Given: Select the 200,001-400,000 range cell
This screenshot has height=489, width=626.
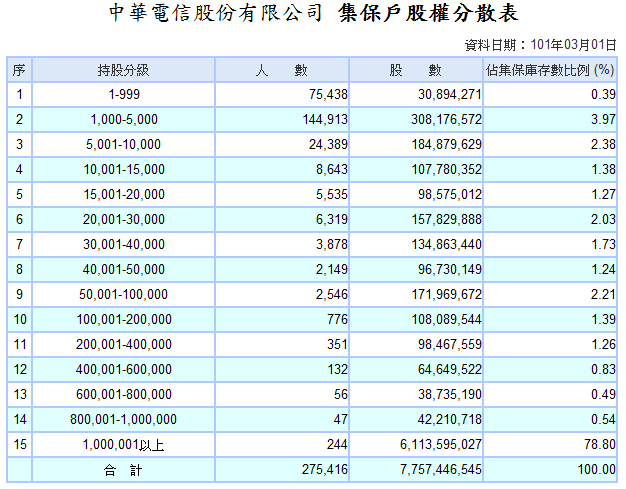Looking at the screenshot, I should 124,344.
